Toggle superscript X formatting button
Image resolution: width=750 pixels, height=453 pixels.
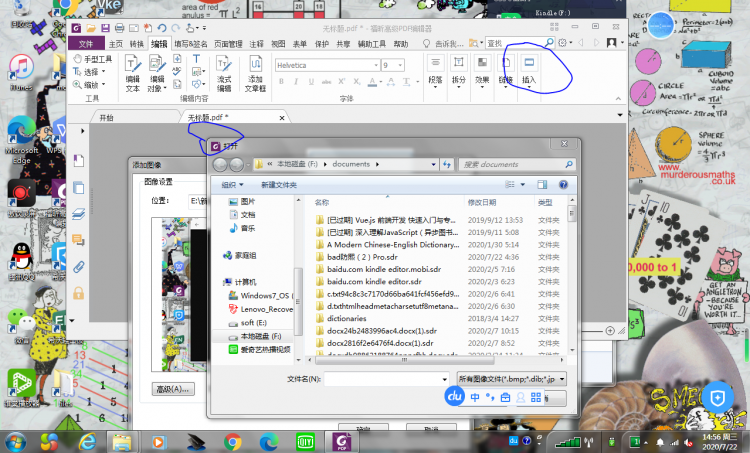(342, 82)
